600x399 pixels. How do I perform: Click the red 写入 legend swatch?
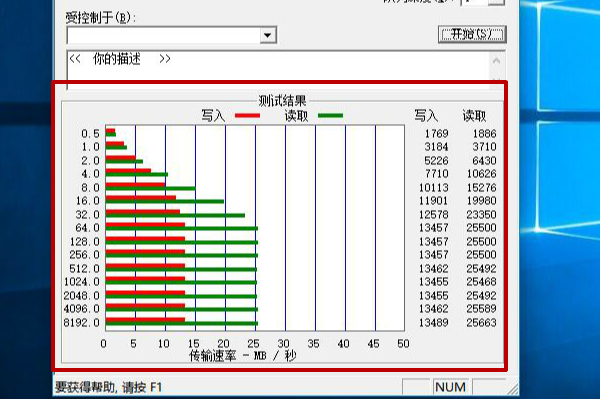pos(247,116)
